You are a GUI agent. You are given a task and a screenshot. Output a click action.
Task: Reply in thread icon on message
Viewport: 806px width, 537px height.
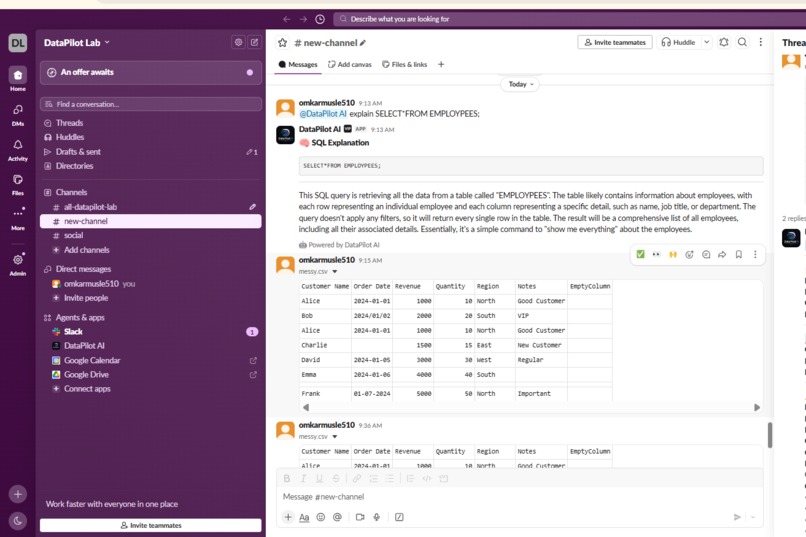click(x=706, y=254)
